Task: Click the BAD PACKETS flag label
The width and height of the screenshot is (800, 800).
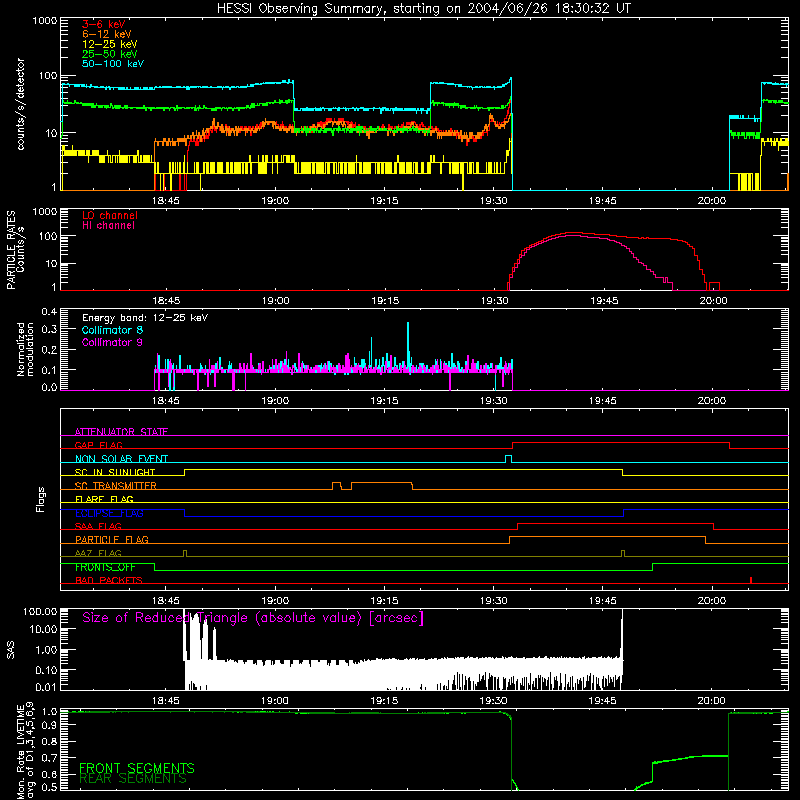Action: pyautogui.click(x=109, y=580)
